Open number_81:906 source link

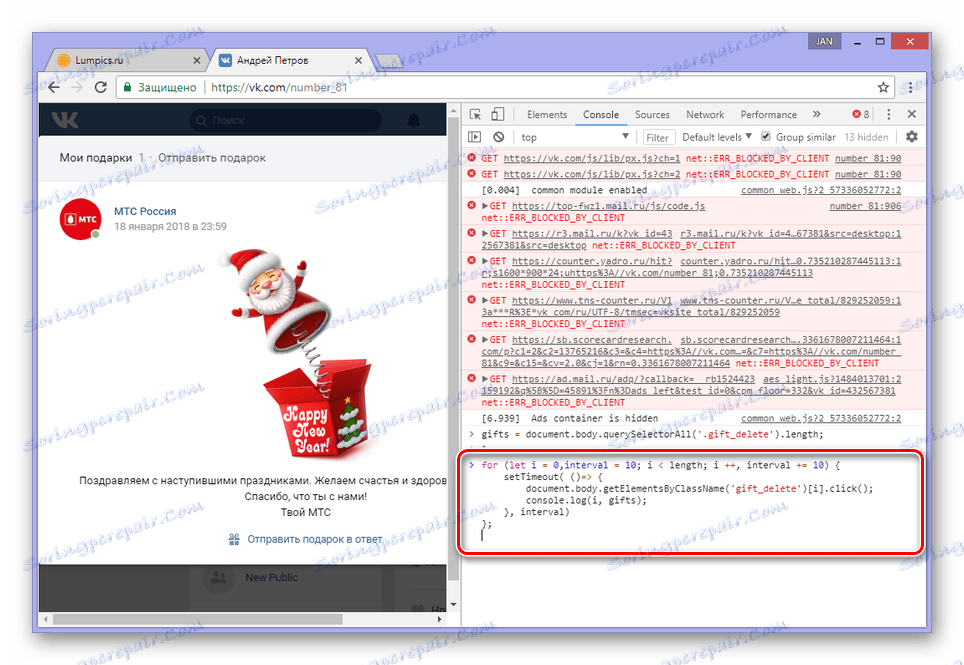coord(865,206)
